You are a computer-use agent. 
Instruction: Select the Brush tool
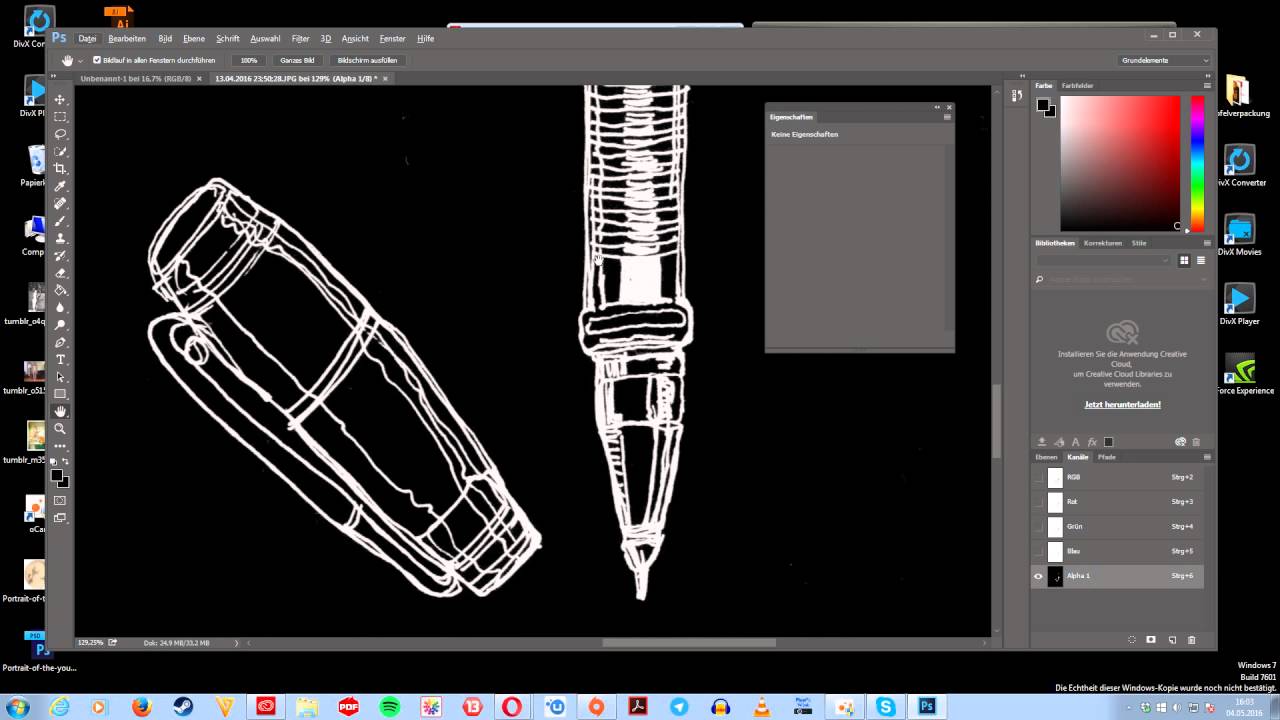click(60, 221)
